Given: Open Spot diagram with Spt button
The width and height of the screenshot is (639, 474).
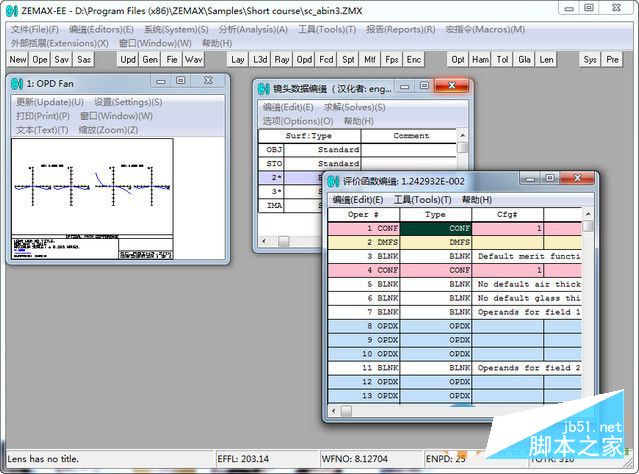Looking at the screenshot, I should (348, 60).
